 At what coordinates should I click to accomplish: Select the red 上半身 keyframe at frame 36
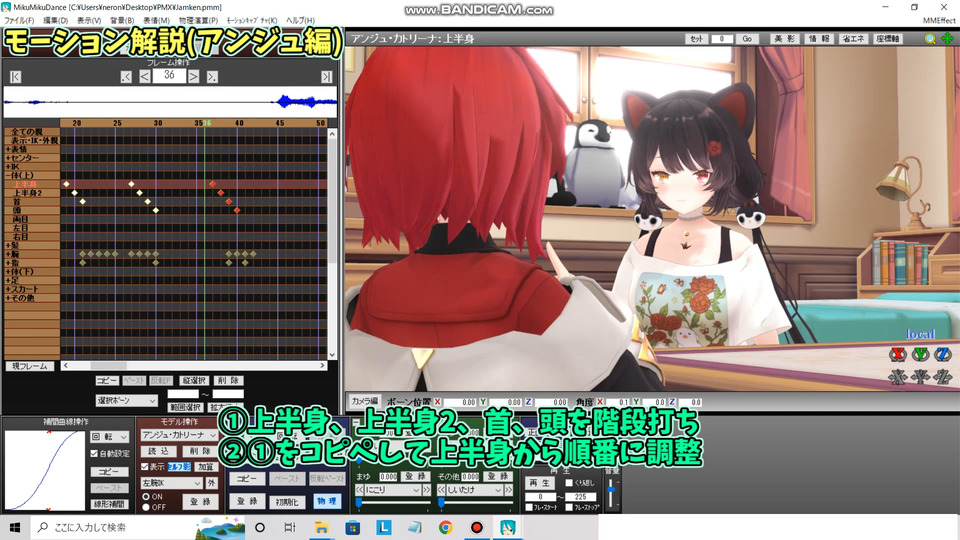click(x=212, y=184)
